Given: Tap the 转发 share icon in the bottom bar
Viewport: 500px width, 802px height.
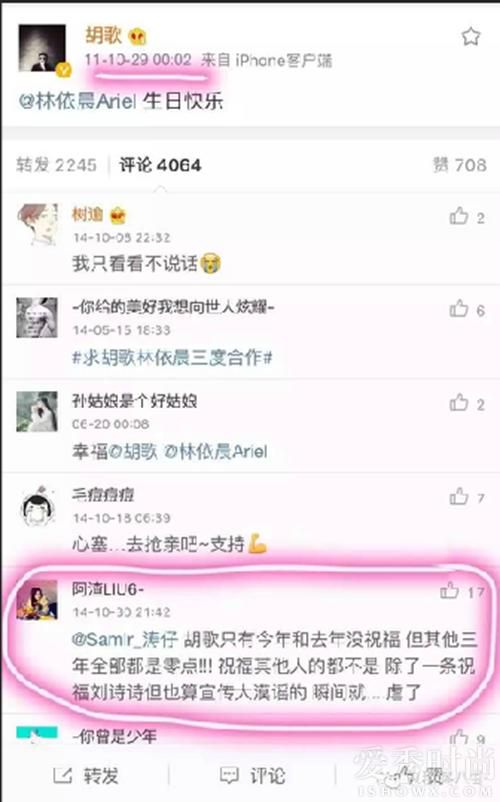Looking at the screenshot, I should coord(62,775).
